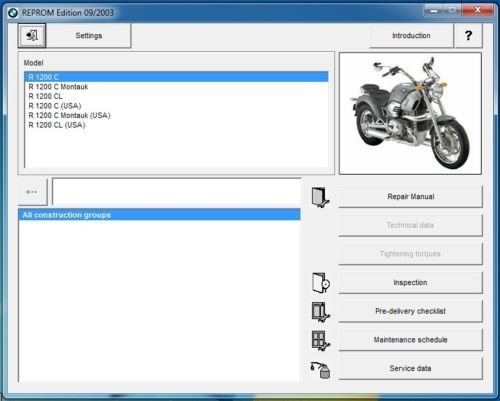
Task: Minimize the REPROM window
Action: click(434, 10)
